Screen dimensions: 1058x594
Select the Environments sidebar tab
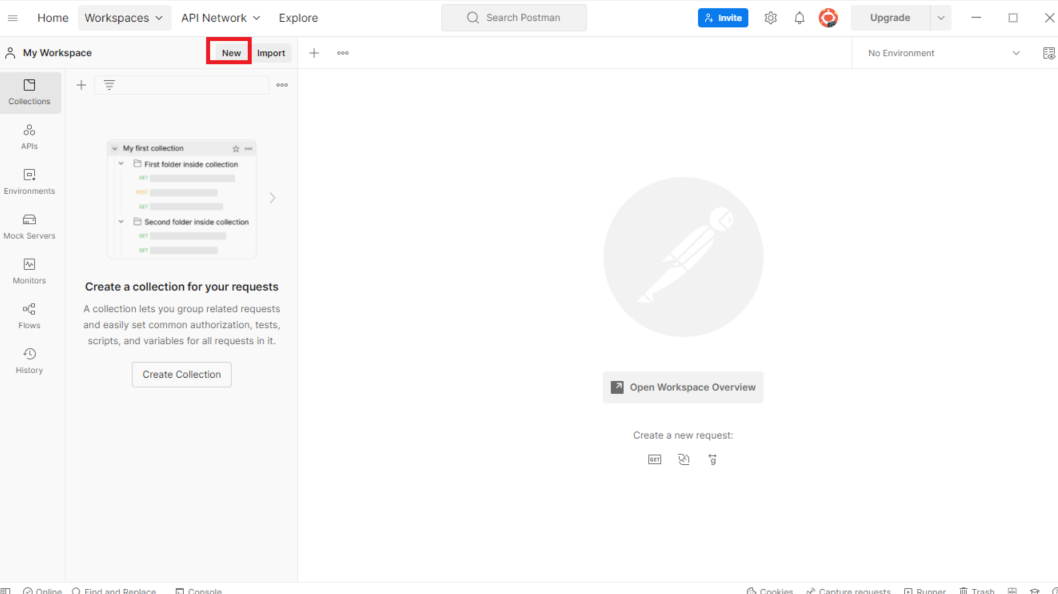(x=29, y=182)
